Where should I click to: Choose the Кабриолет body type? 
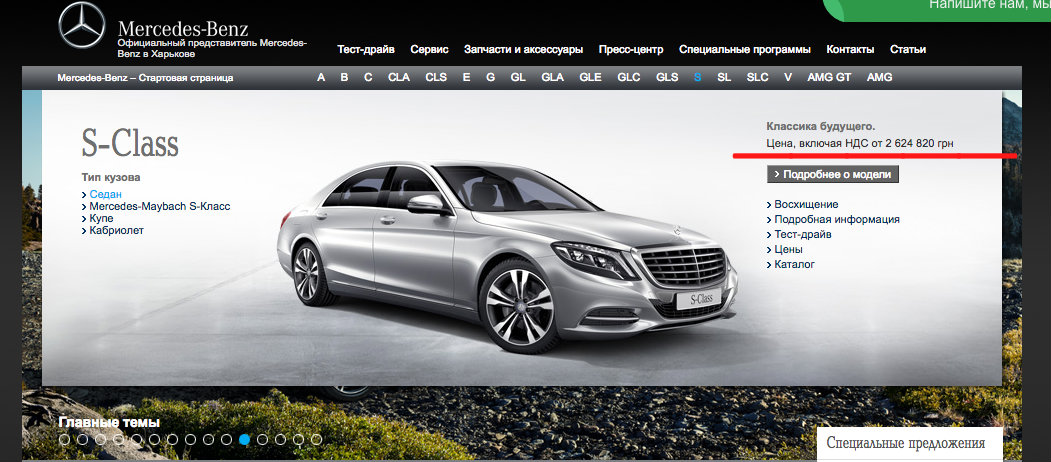(x=117, y=231)
